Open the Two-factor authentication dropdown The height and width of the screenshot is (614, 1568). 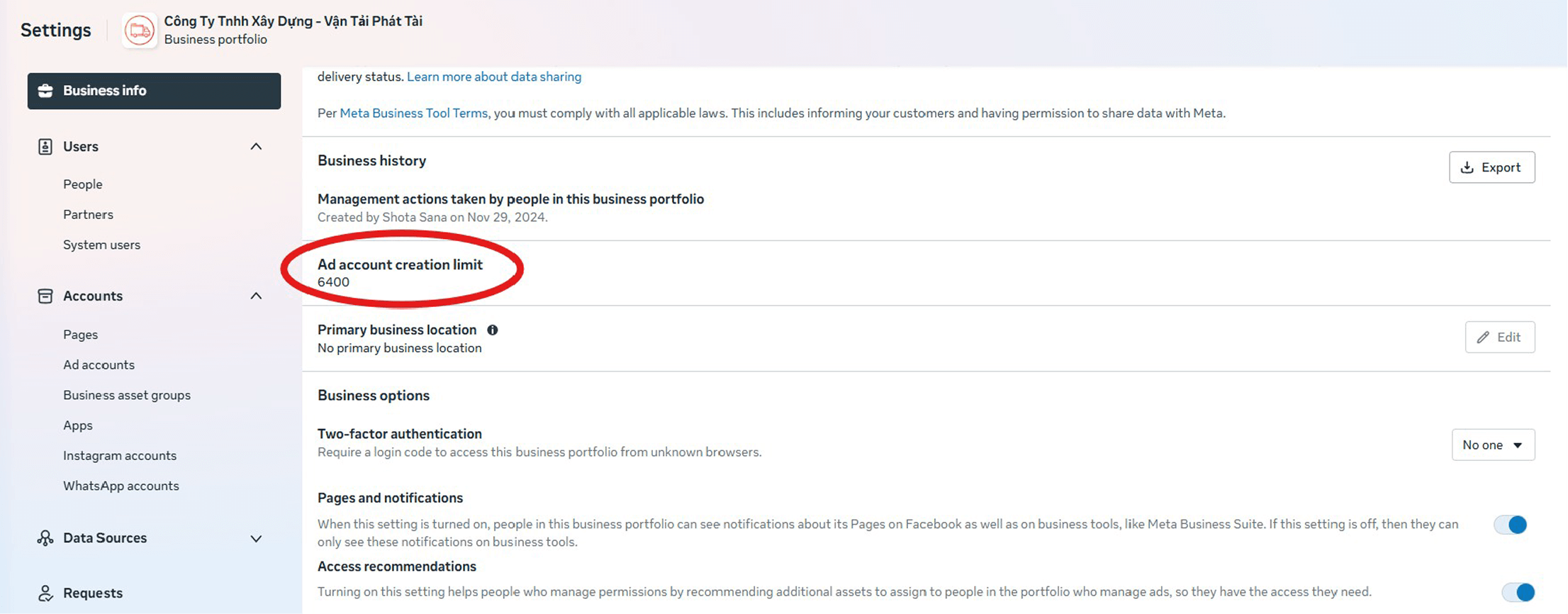pos(1493,445)
